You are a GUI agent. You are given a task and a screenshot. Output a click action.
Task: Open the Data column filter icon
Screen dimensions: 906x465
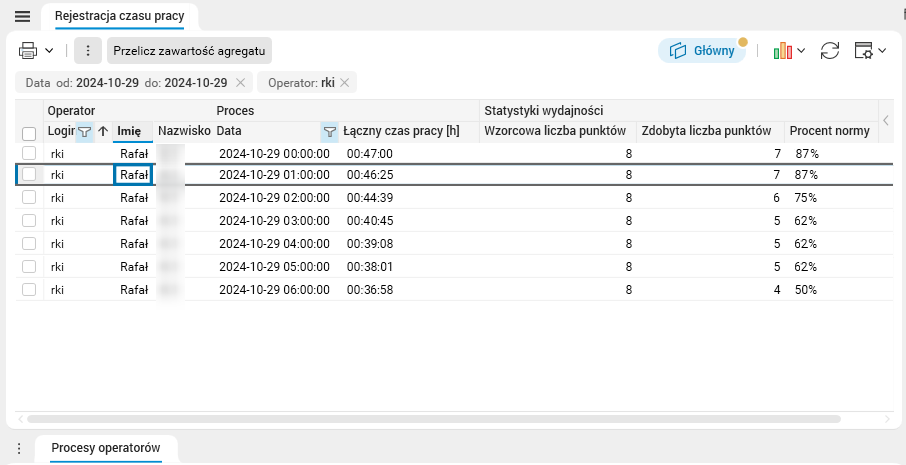[330, 132]
